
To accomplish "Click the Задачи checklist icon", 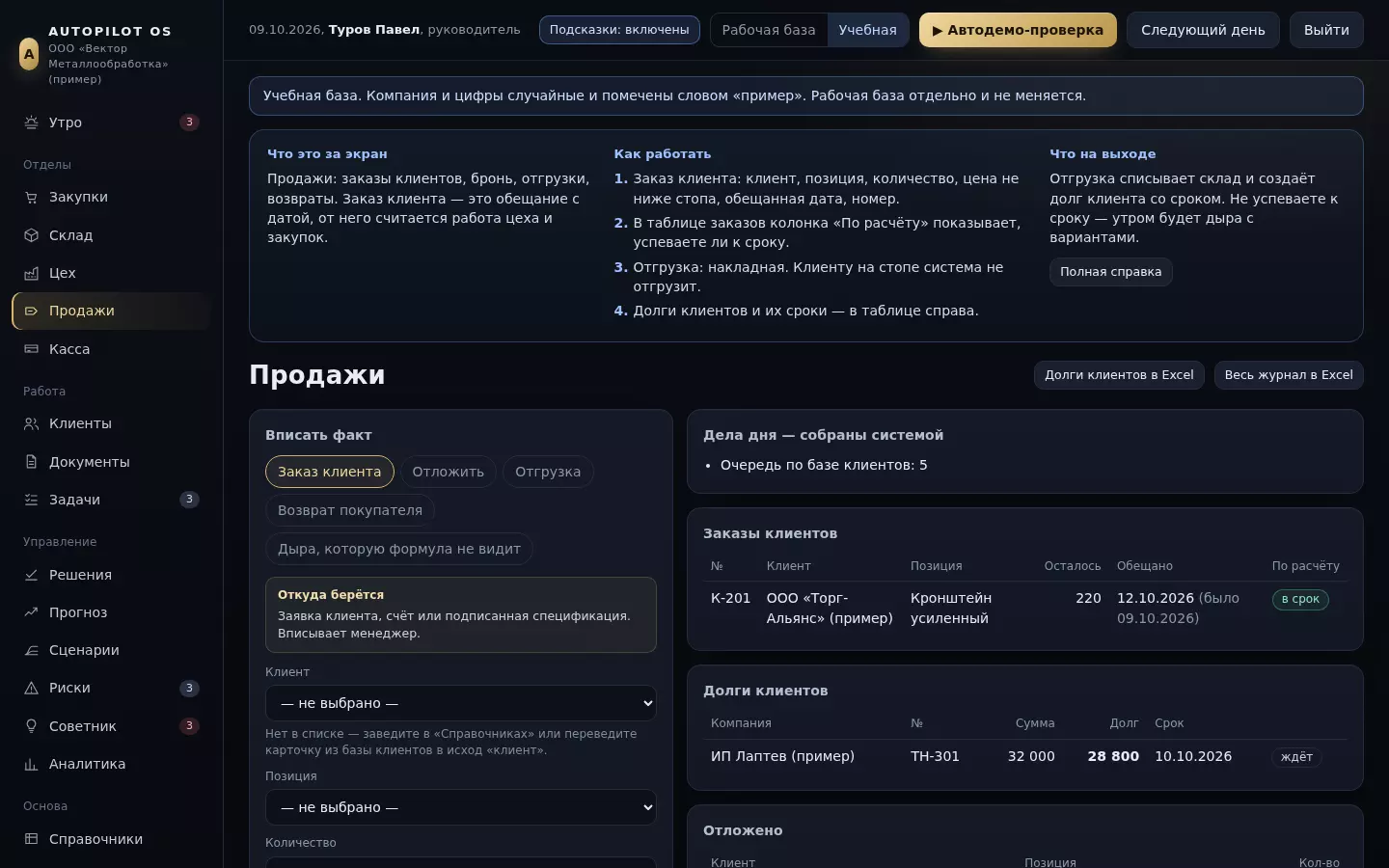I will click(31, 500).
